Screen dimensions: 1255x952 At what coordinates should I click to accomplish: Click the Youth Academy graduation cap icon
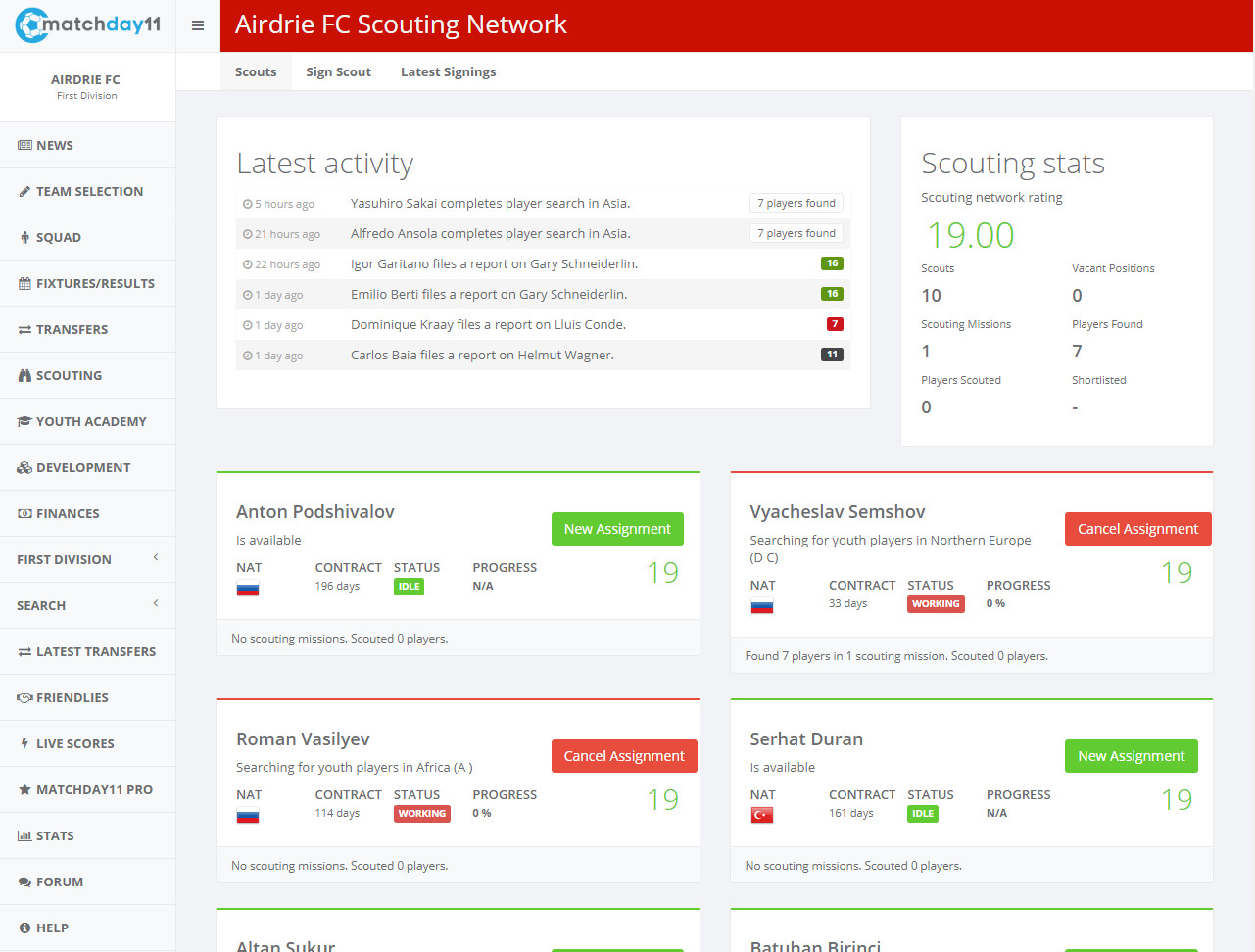(24, 421)
